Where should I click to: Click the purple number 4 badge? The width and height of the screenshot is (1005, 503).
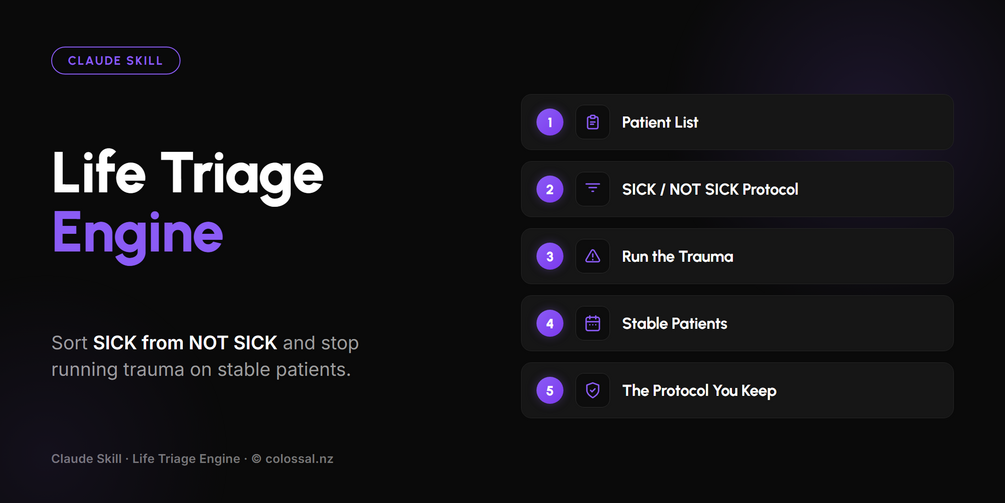pyautogui.click(x=550, y=324)
